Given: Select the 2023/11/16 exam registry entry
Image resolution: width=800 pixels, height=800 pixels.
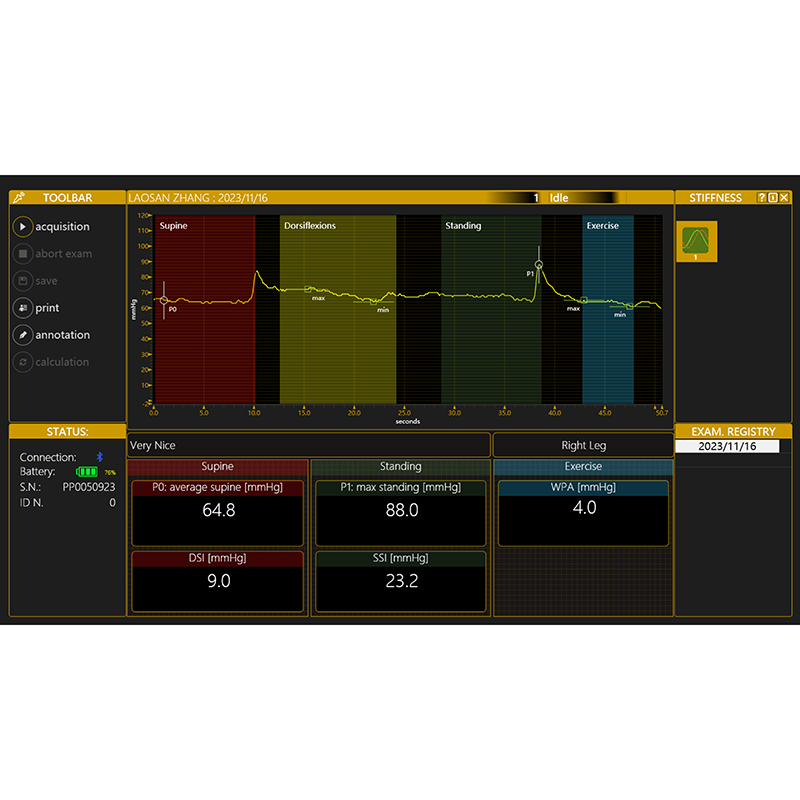Looking at the screenshot, I should pyautogui.click(x=727, y=446).
